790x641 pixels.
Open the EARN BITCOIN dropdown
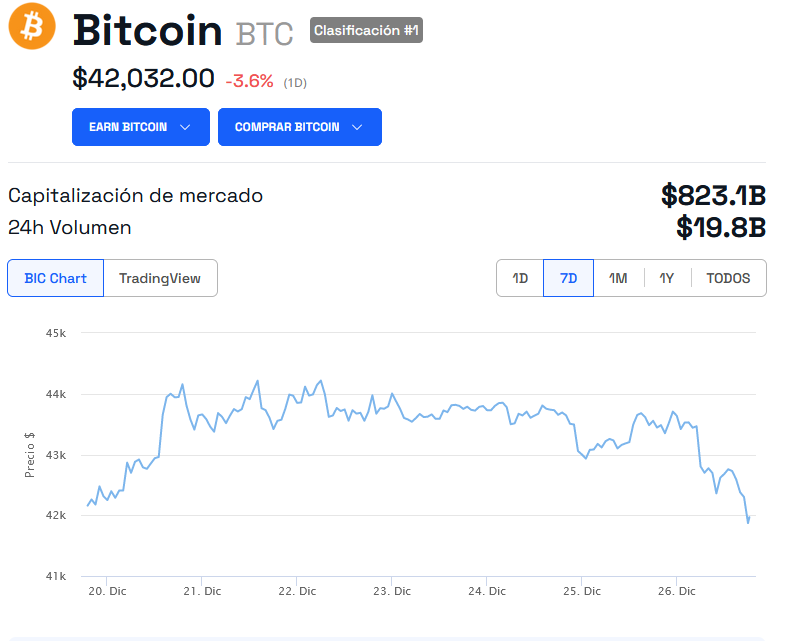[140, 127]
